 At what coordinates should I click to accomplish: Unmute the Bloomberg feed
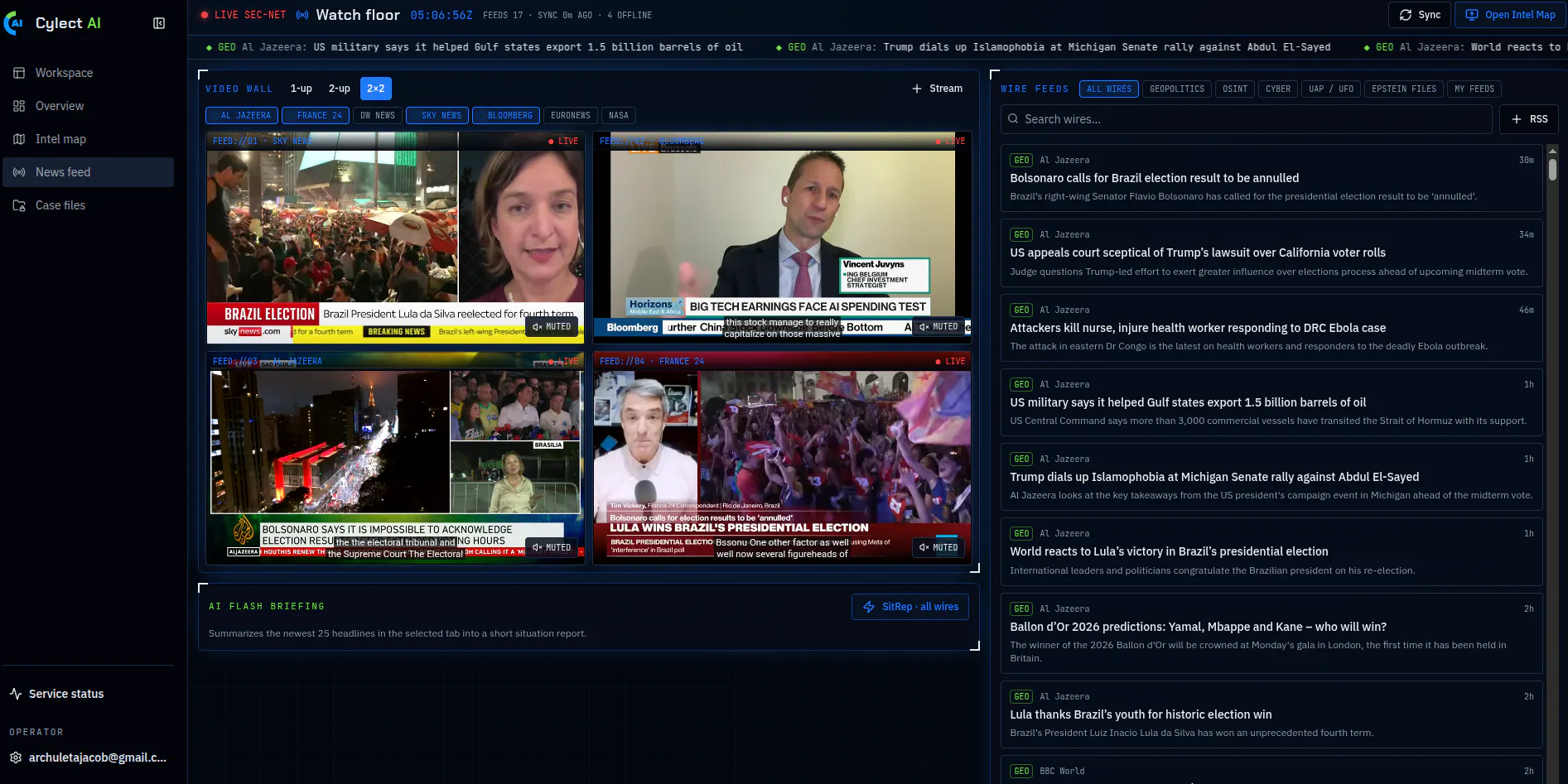click(x=938, y=327)
